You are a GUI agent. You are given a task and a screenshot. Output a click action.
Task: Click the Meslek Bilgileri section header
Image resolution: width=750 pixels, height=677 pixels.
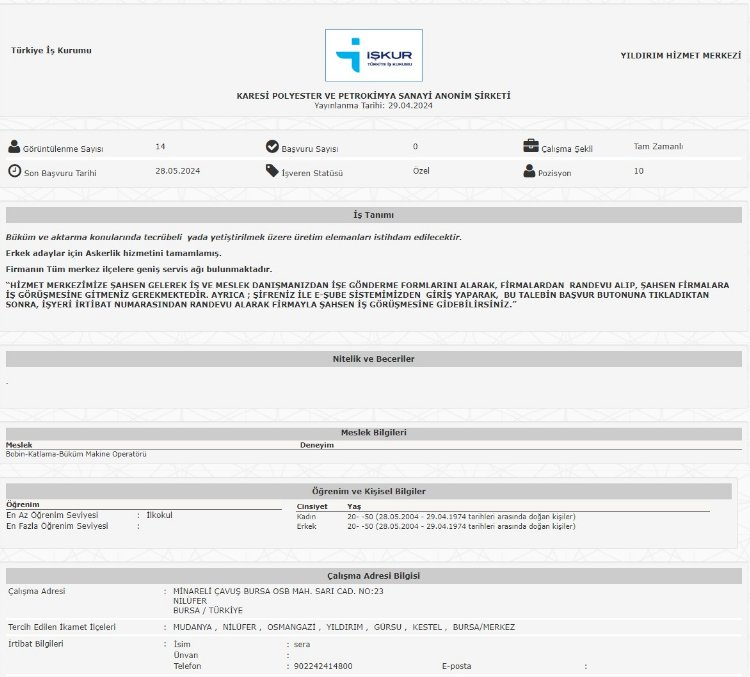coord(374,433)
